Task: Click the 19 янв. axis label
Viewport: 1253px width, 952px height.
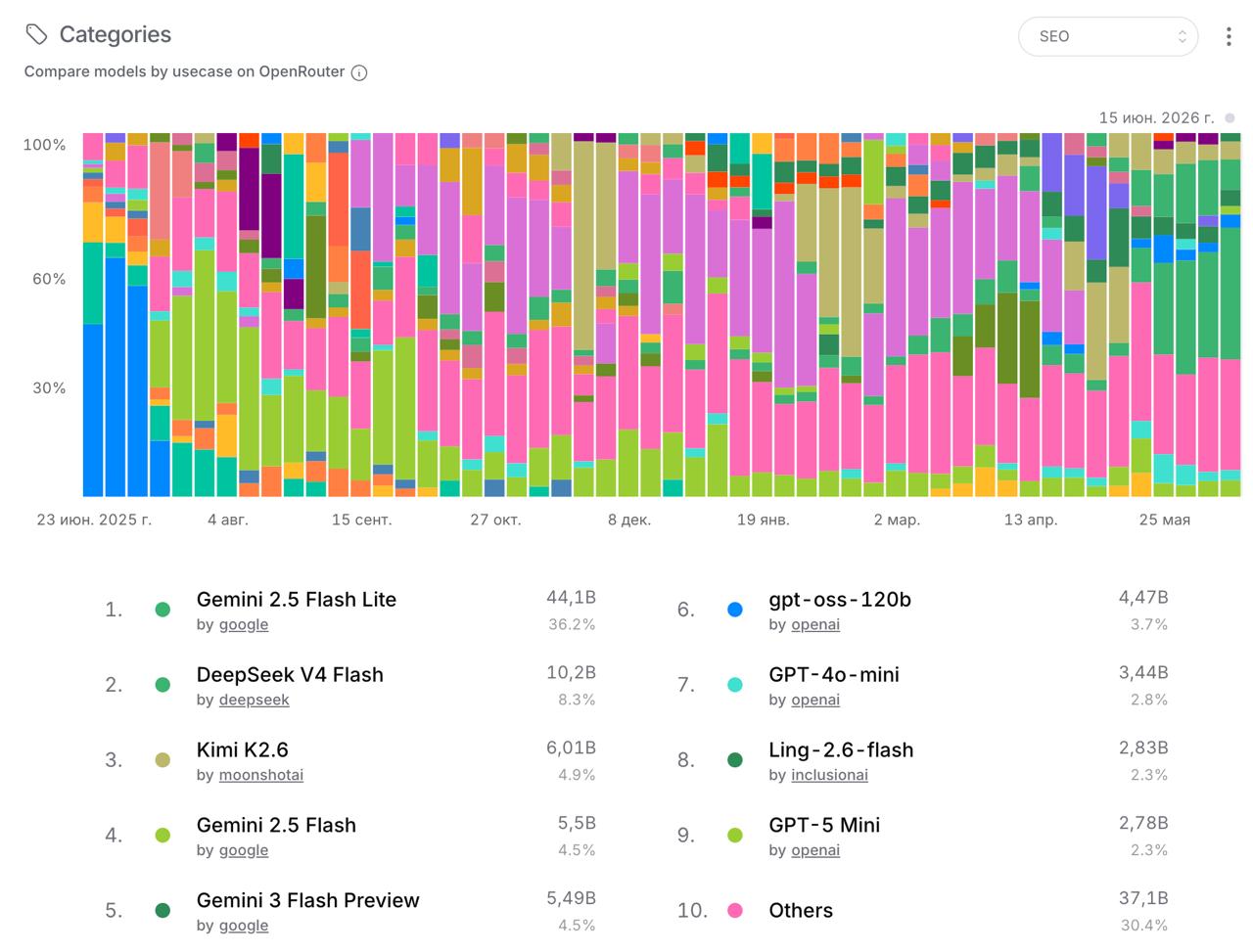Action: tap(764, 520)
